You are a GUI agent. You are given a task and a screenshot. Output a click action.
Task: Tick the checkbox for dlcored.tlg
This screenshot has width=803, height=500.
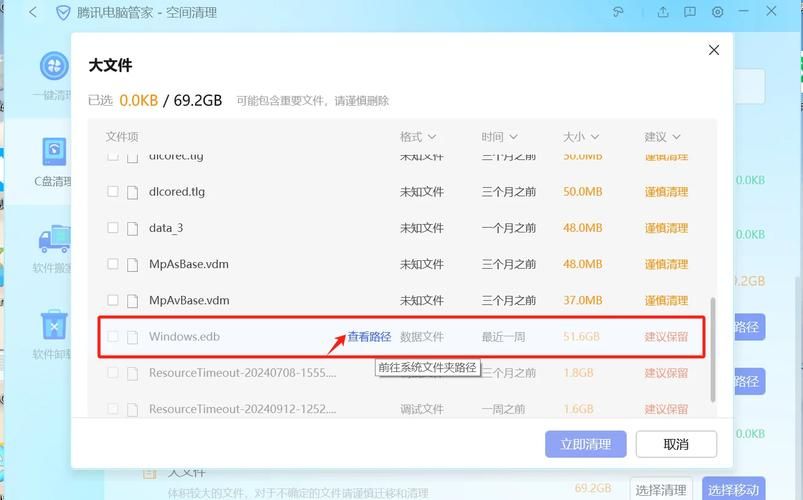click(113, 191)
